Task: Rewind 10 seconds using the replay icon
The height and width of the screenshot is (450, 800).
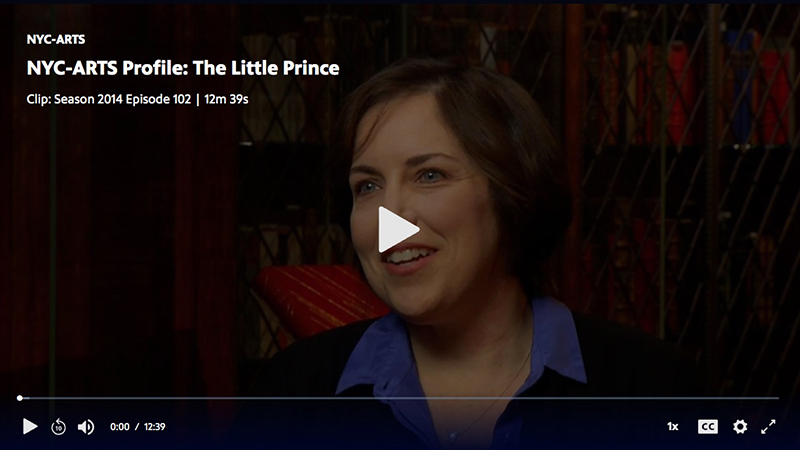Action: tap(59, 427)
